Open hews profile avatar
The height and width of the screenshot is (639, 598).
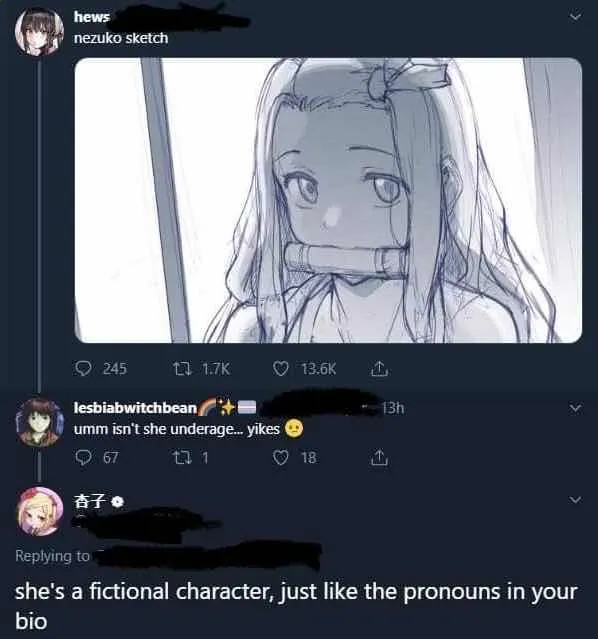pos(39,31)
